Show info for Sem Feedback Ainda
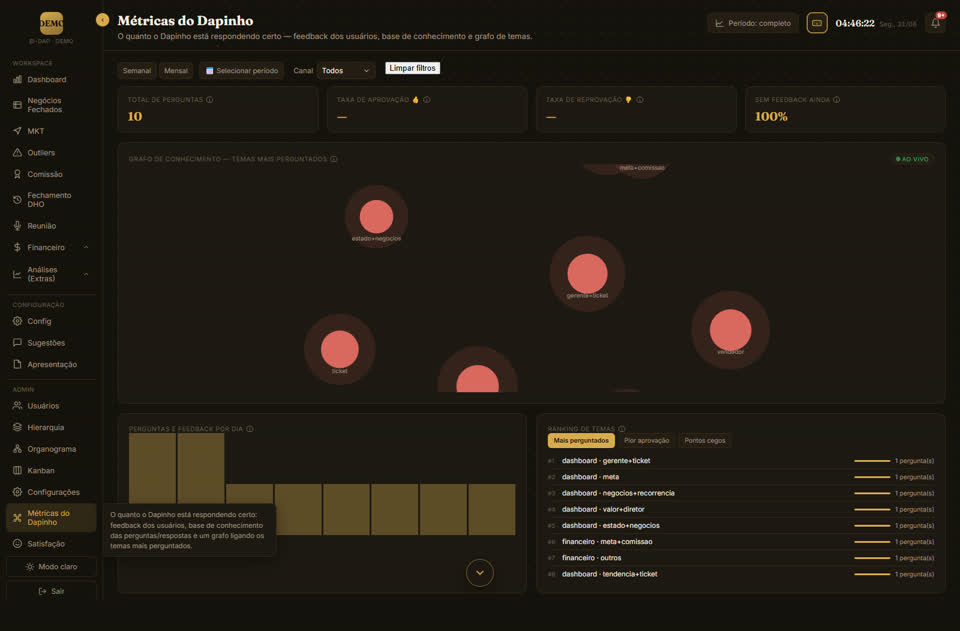Screen dimensions: 960x631 point(836,100)
